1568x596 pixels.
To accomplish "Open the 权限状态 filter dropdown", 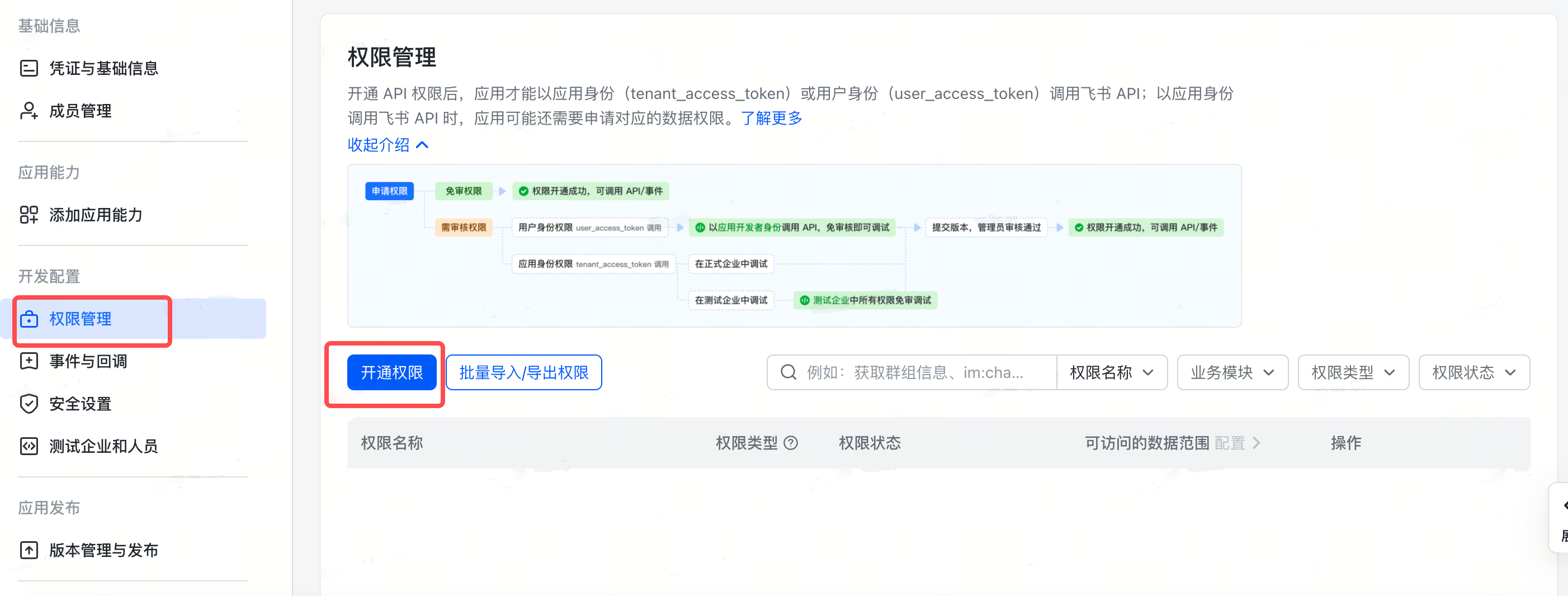I will click(x=1473, y=372).
